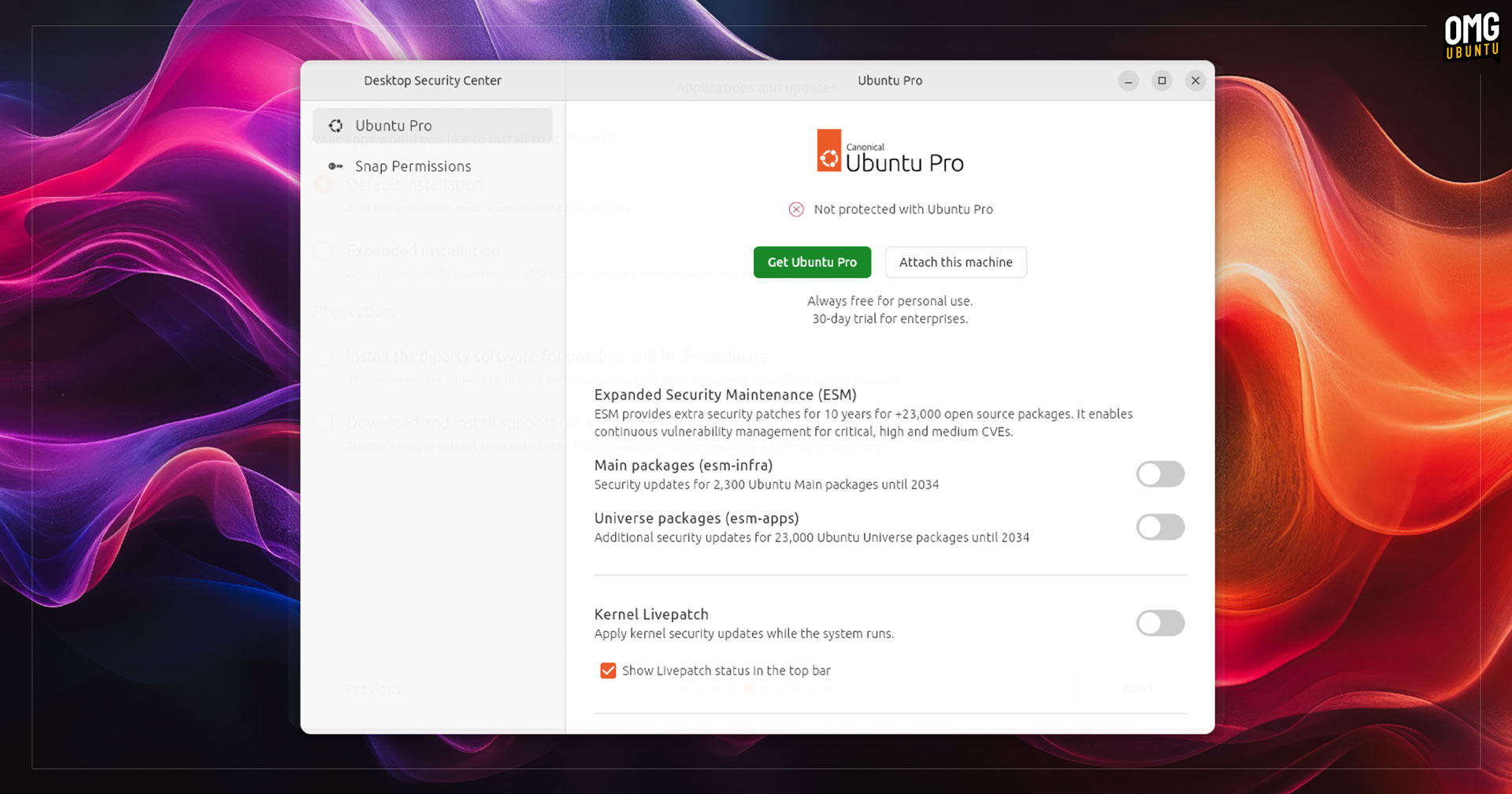Select Ubuntu Pro label in the sidebar
This screenshot has width=1512, height=794.
(393, 125)
